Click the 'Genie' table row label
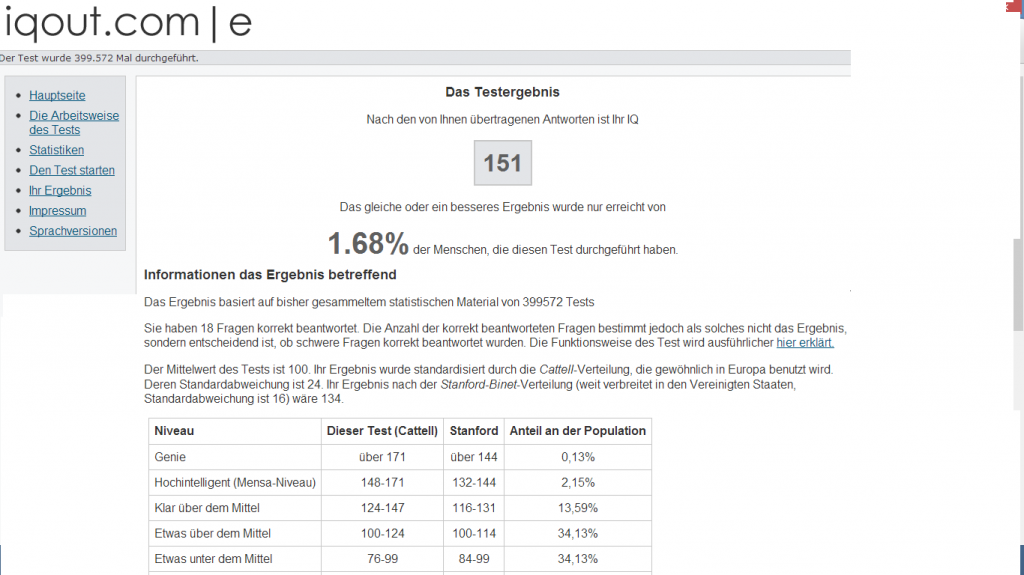 (170, 457)
